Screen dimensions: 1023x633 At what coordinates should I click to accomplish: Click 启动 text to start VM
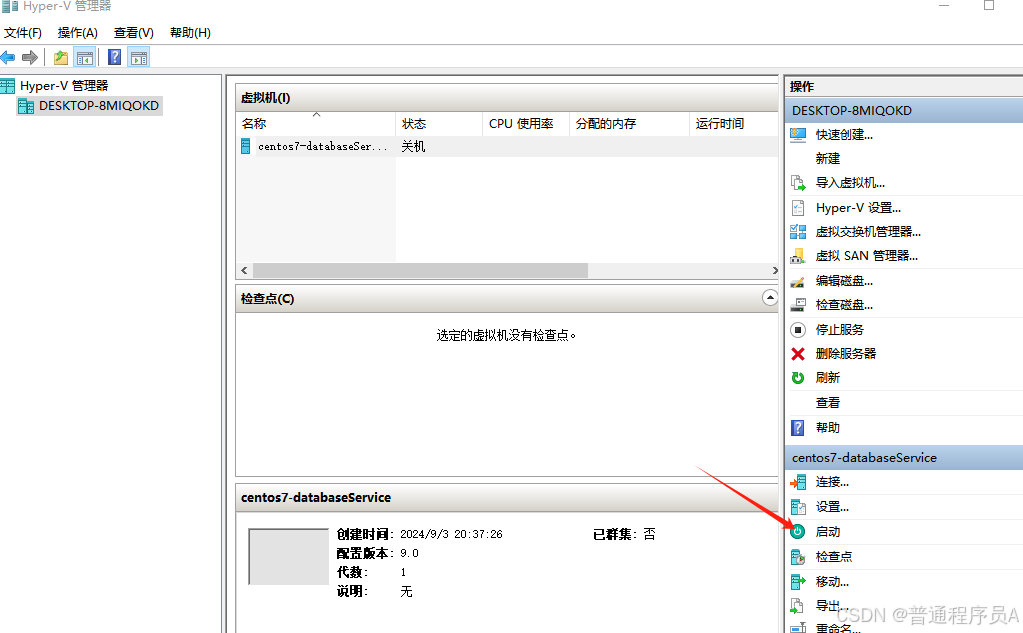pos(827,532)
